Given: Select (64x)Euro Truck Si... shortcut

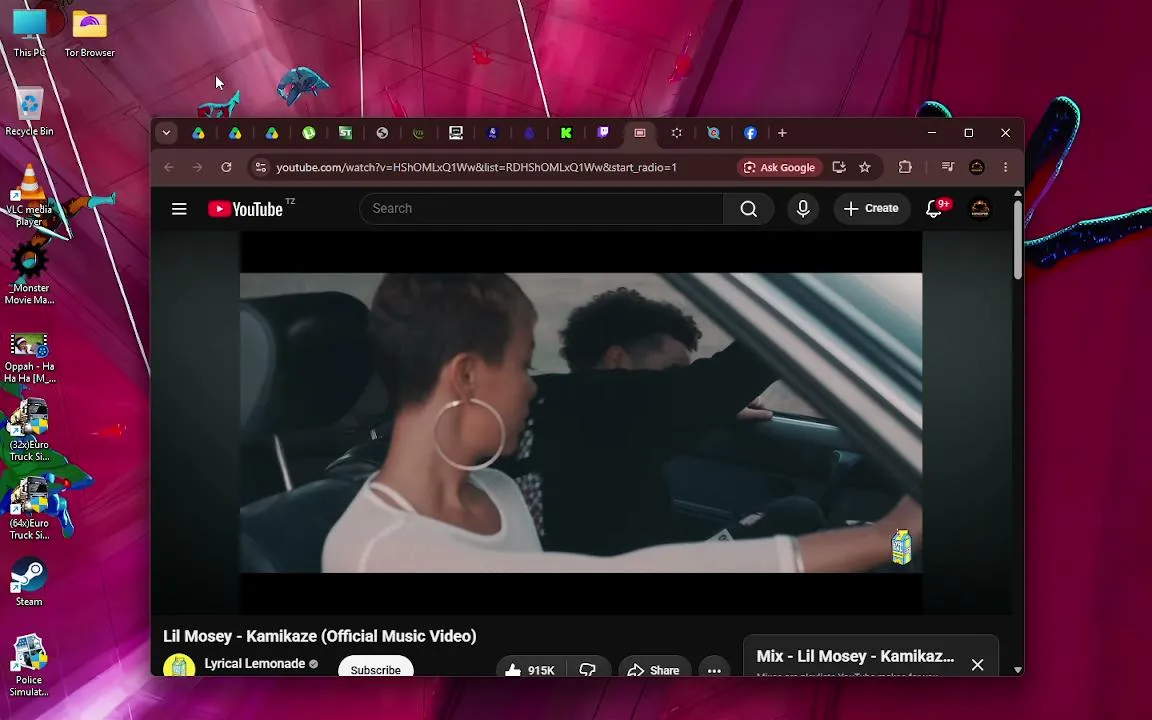Looking at the screenshot, I should coord(29,508).
